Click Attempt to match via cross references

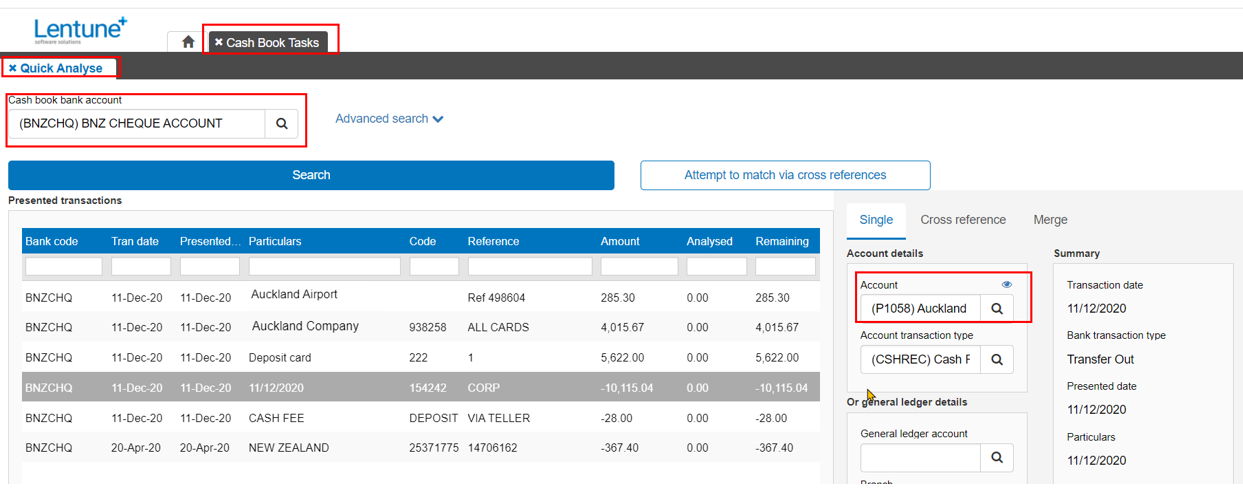coord(785,175)
